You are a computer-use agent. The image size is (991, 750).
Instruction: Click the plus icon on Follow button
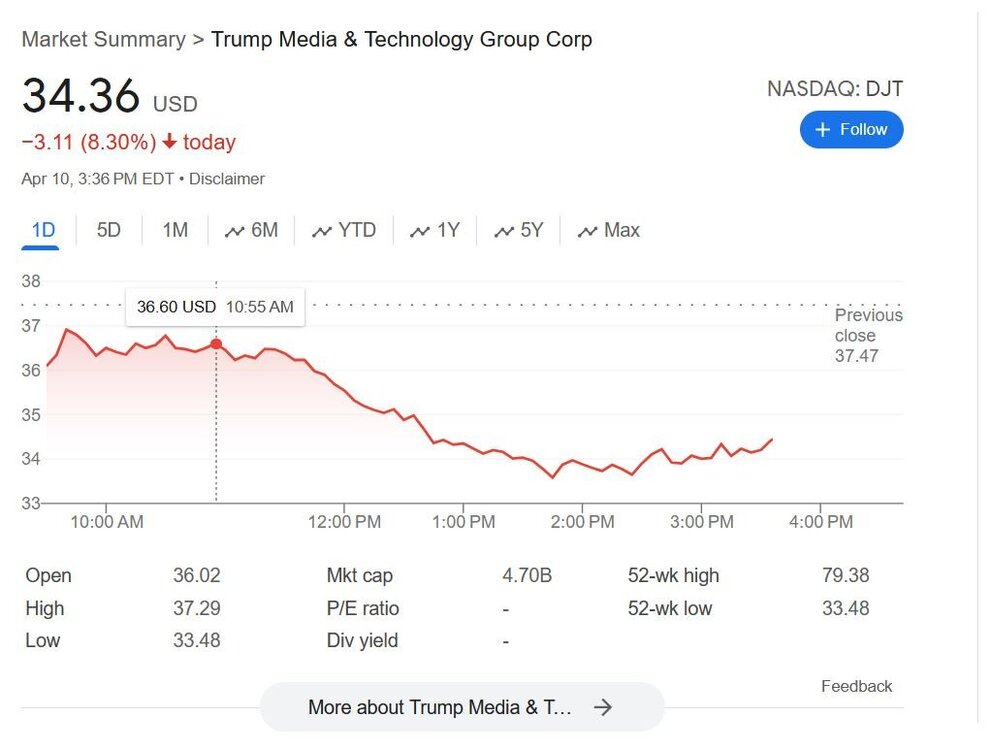point(822,129)
